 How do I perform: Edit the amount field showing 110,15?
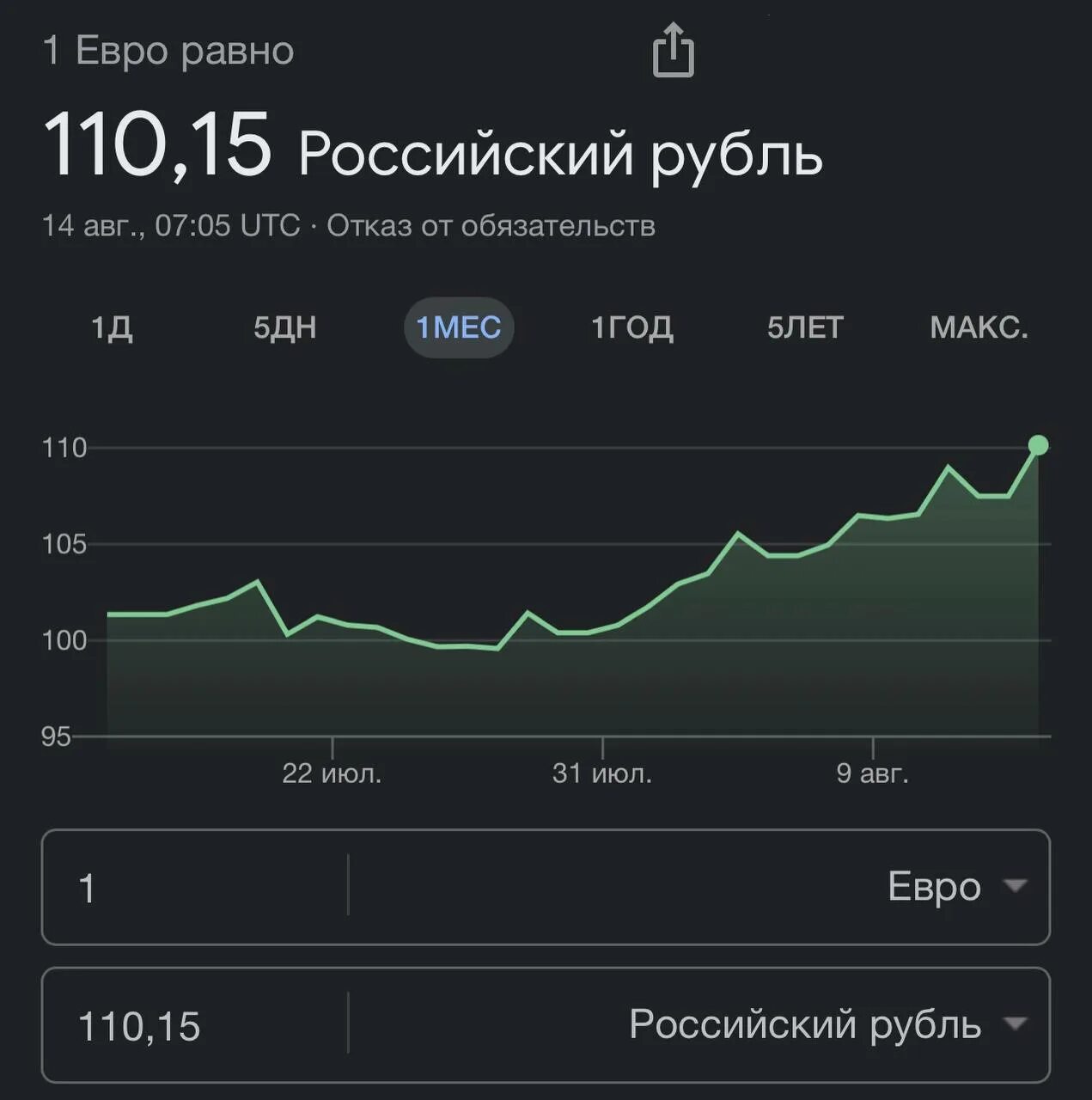click(194, 1025)
